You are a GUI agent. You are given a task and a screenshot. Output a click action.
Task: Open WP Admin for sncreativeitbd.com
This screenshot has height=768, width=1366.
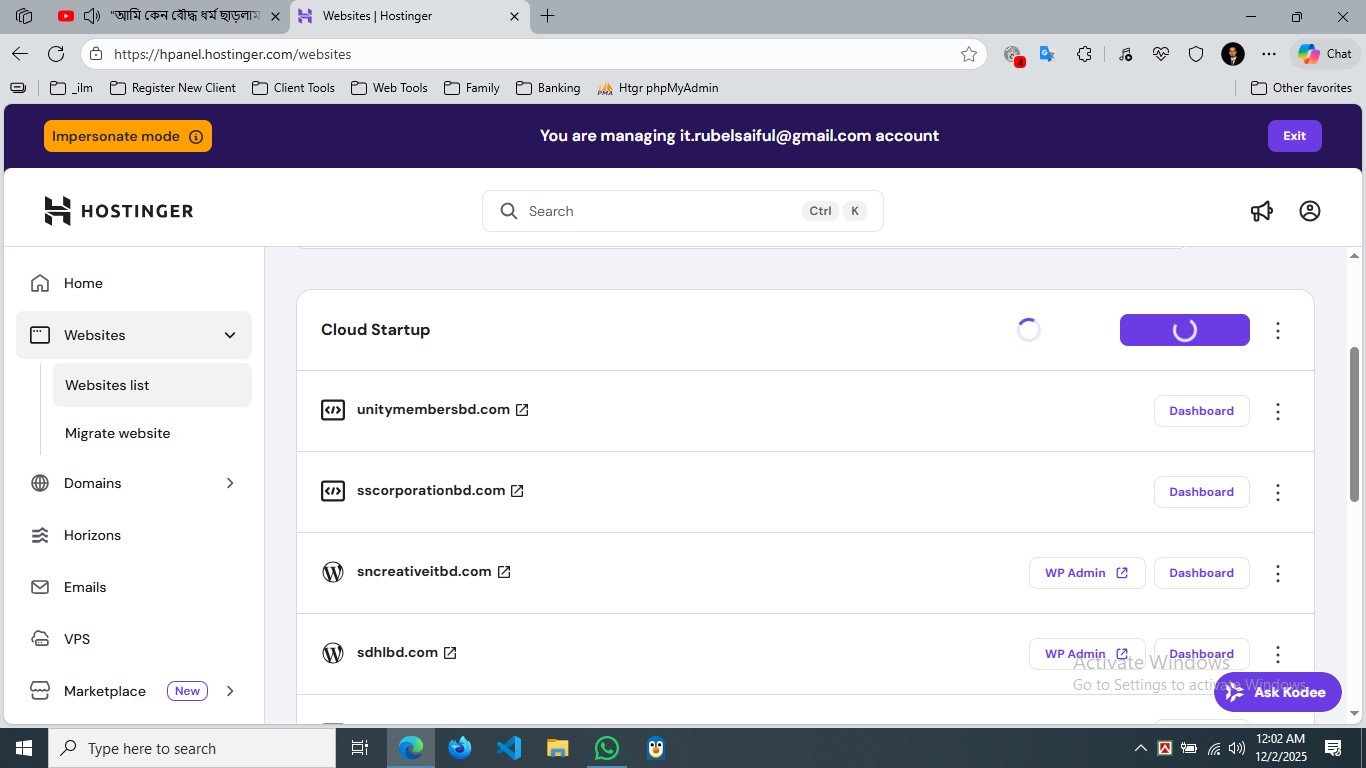(x=1086, y=573)
